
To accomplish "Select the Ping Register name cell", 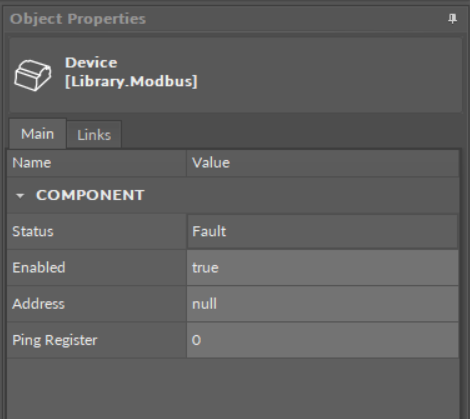I will point(96,340).
